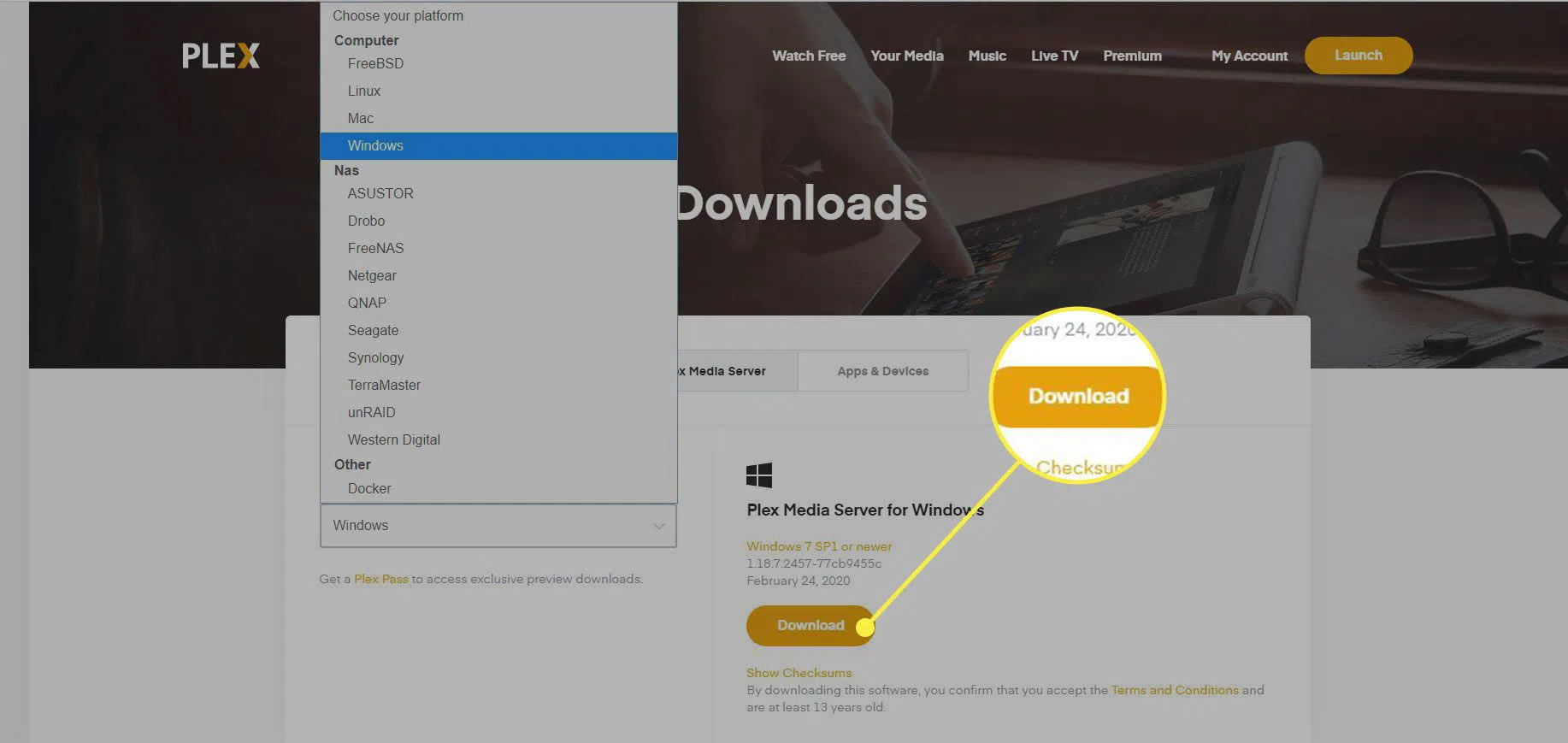Click Windows 7 SP1 or newer link
The image size is (1568, 743).
click(819, 546)
